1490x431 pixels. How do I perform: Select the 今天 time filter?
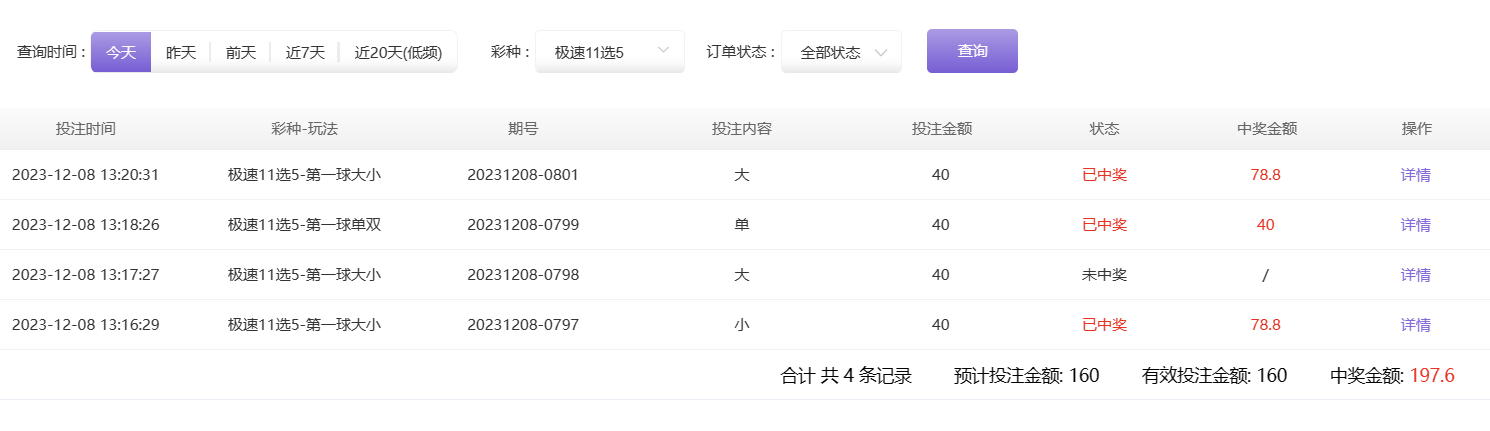click(121, 52)
